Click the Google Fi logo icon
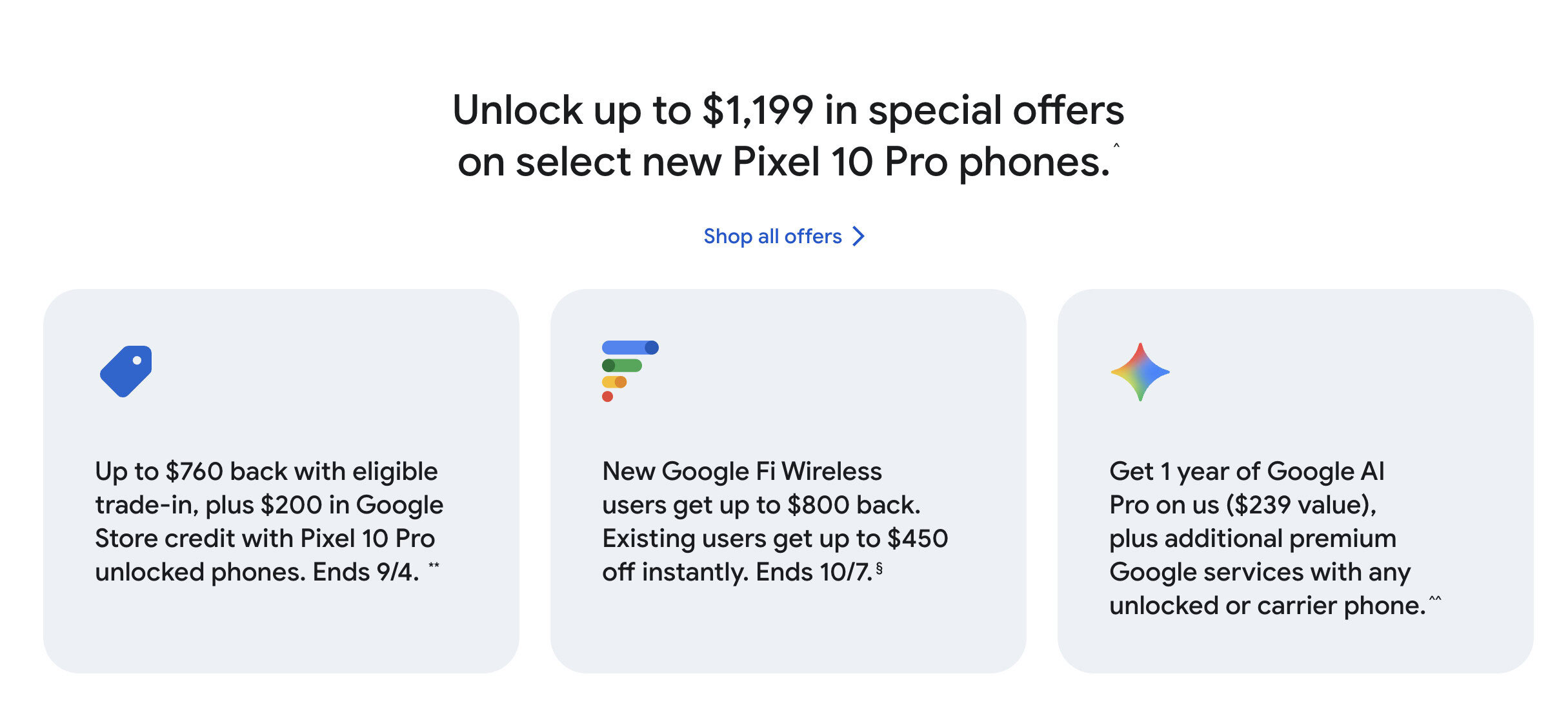This screenshot has width=1568, height=716. (x=628, y=370)
